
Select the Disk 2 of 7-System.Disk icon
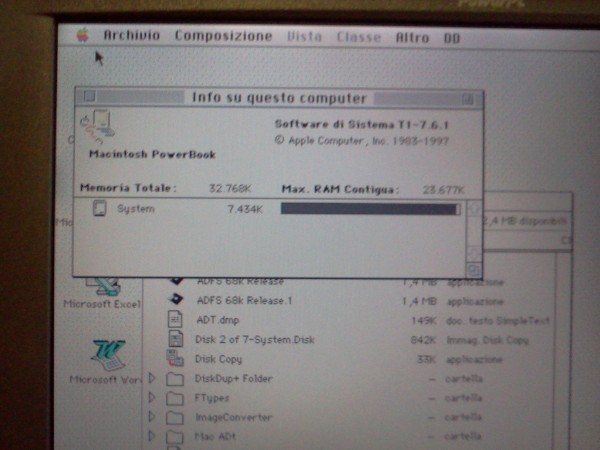176,339
